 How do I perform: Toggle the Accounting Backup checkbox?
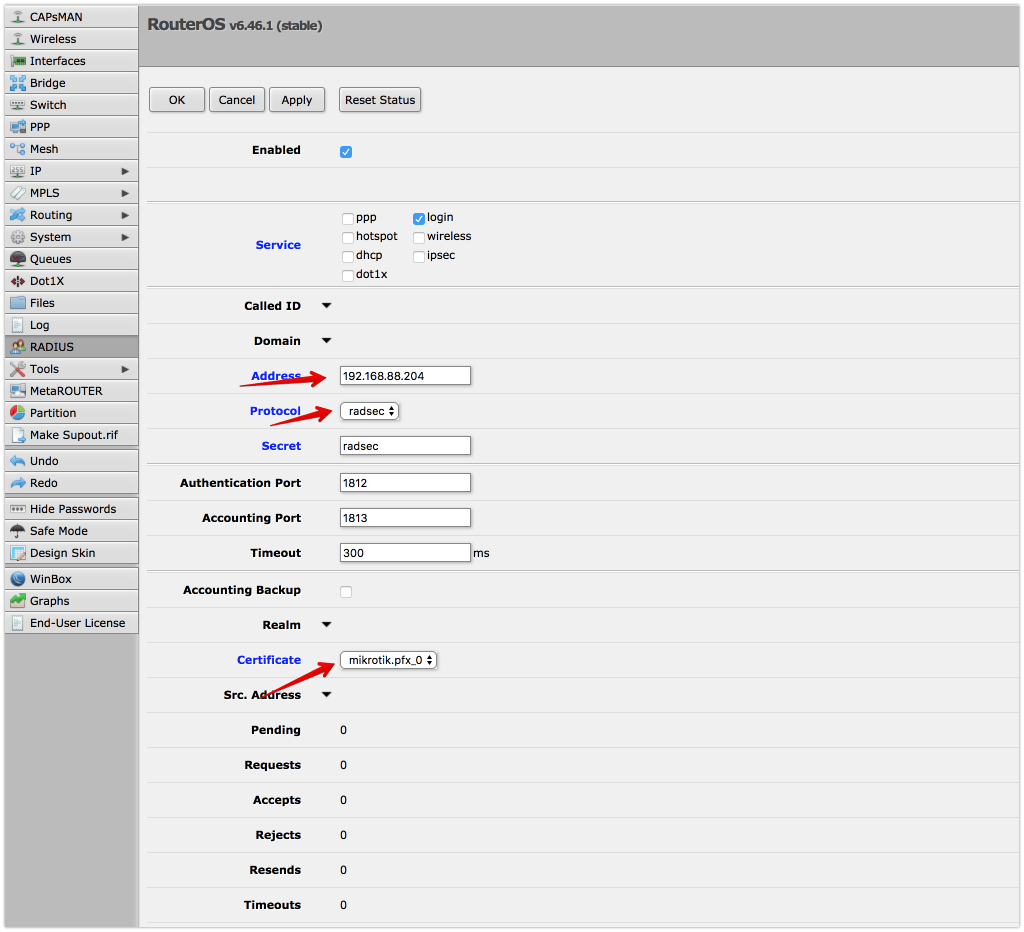(x=345, y=591)
